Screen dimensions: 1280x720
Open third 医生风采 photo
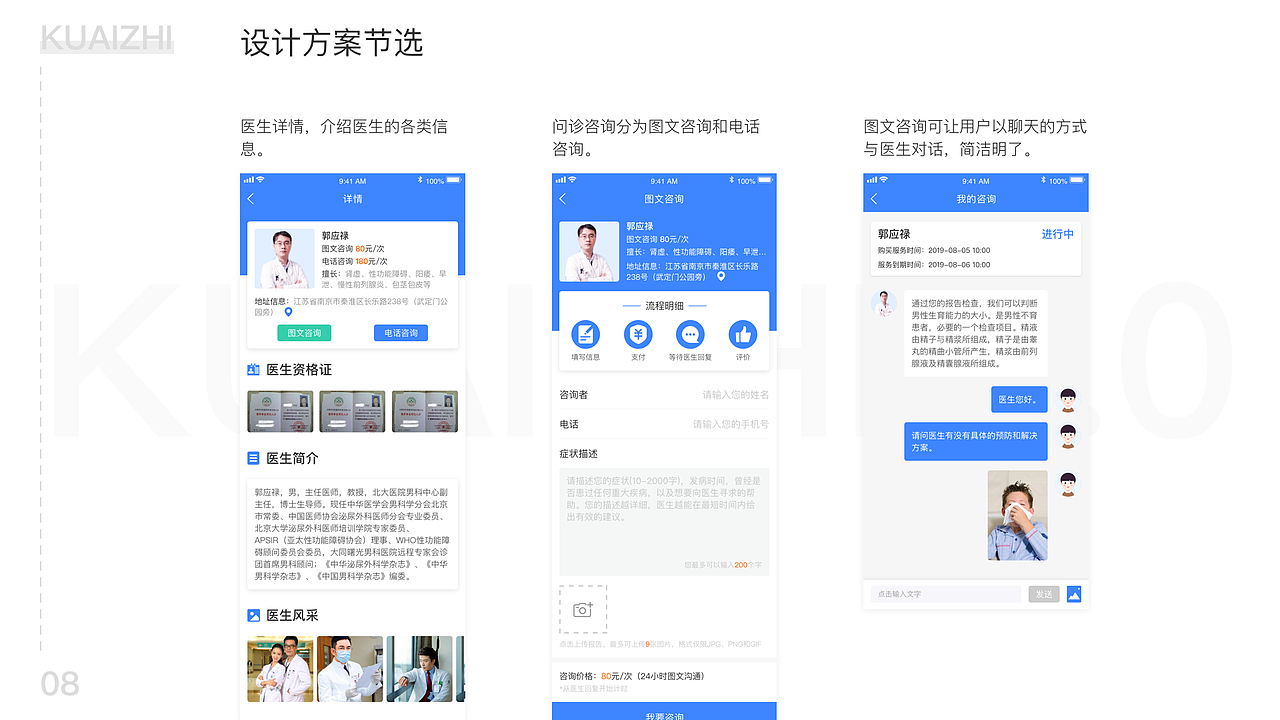tap(420, 669)
